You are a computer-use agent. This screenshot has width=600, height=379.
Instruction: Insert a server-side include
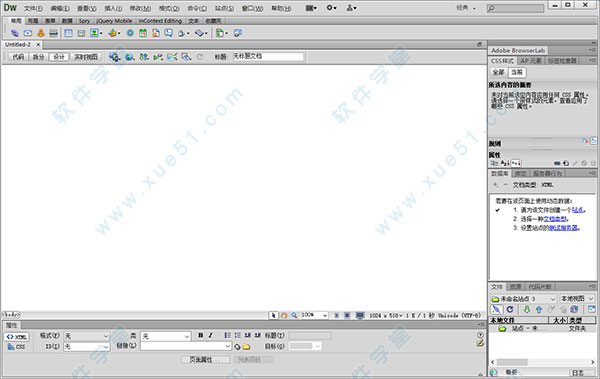pos(156,33)
